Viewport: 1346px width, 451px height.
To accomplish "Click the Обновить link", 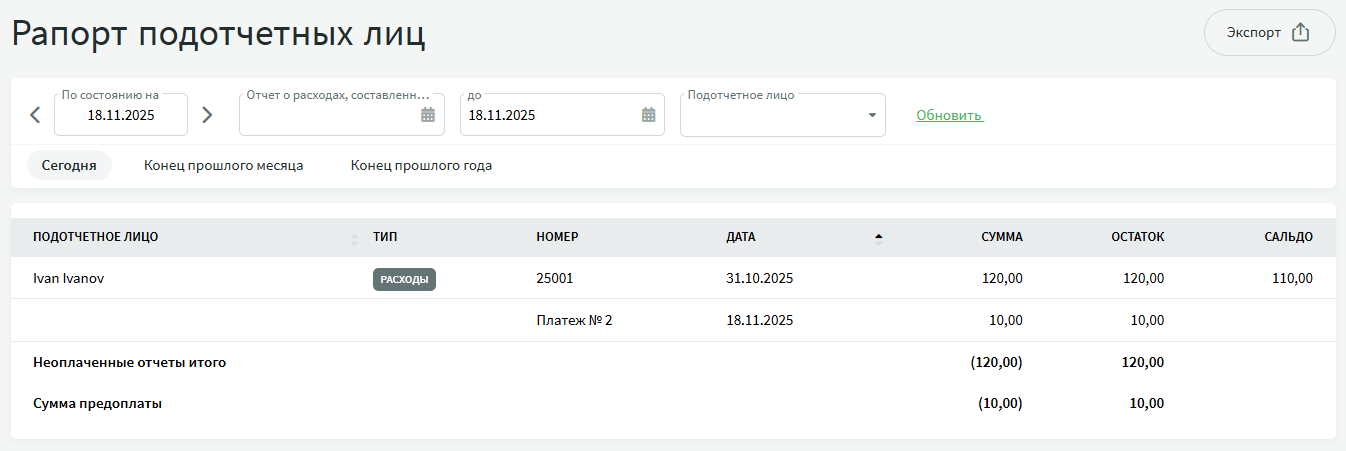I will (x=949, y=115).
